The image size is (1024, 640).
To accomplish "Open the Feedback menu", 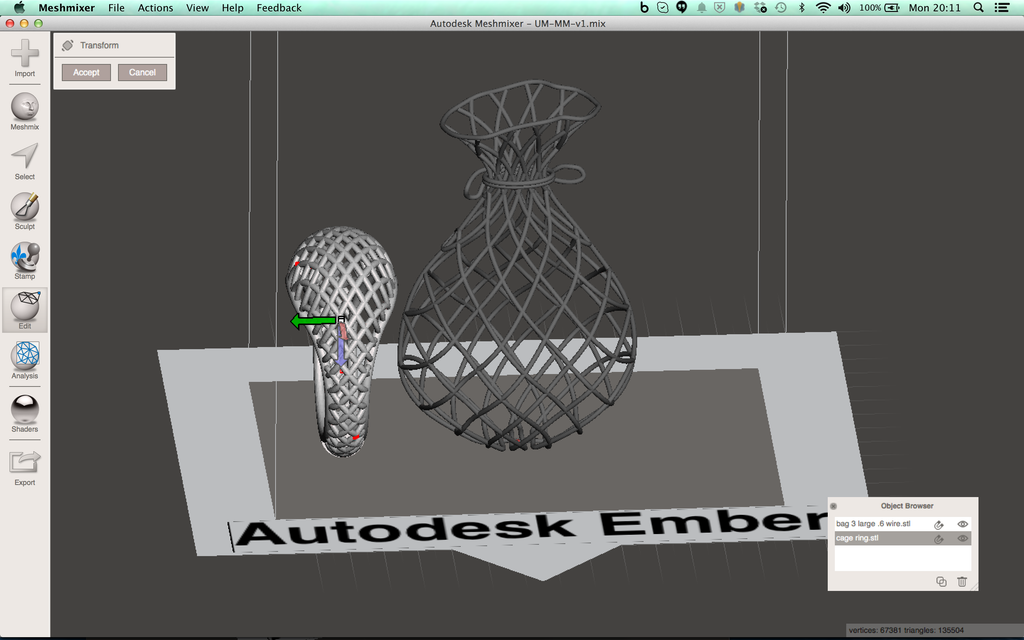I will (279, 8).
